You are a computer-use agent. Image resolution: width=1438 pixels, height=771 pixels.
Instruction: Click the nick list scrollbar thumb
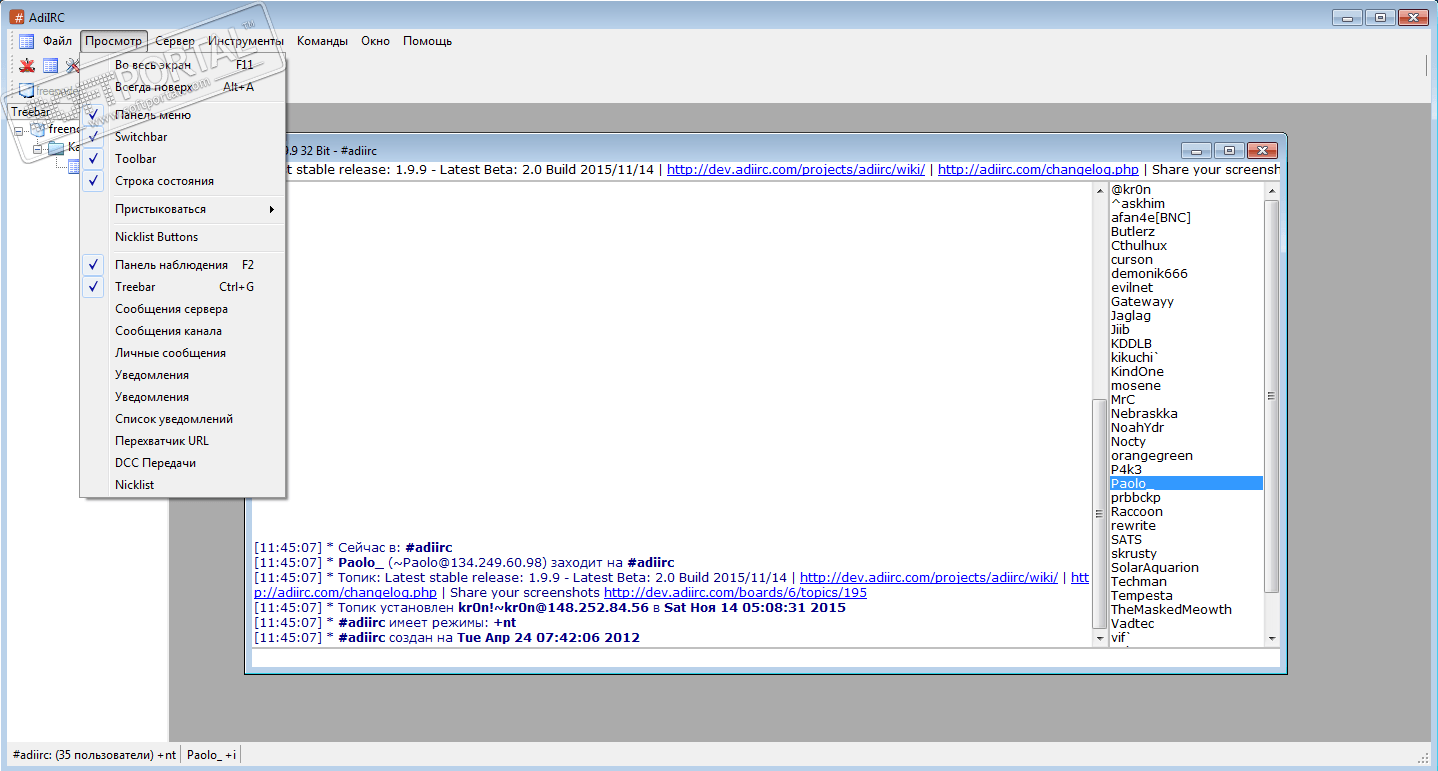[x=1272, y=395]
